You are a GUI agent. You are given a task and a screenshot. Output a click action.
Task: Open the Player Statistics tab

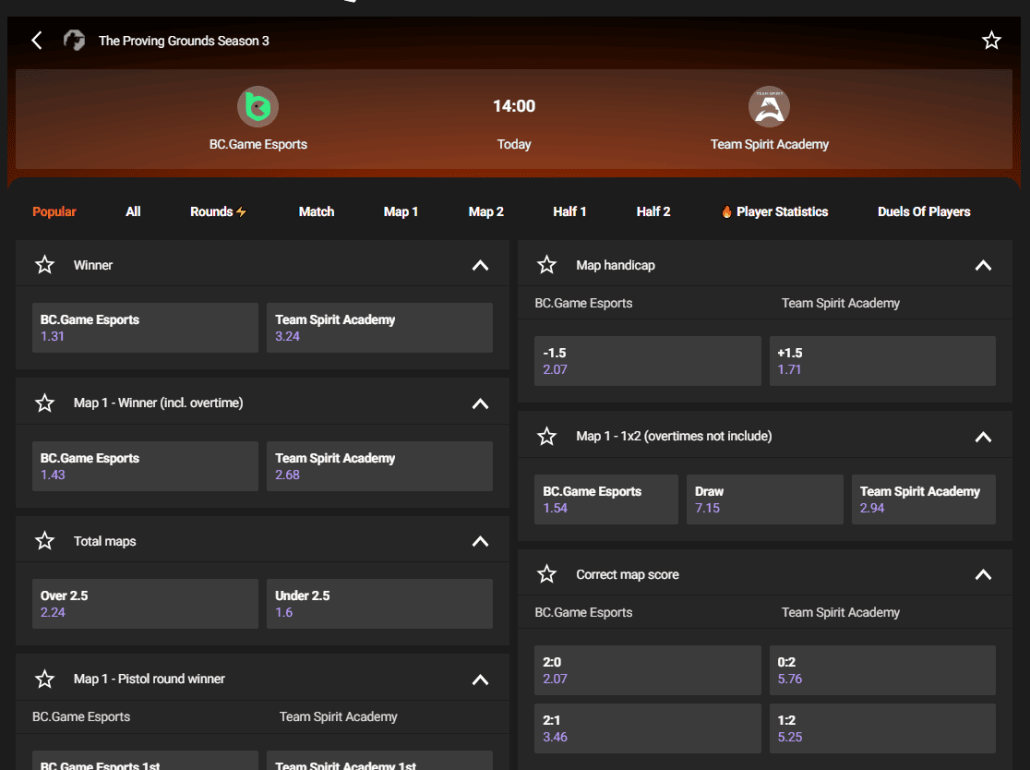(x=774, y=212)
